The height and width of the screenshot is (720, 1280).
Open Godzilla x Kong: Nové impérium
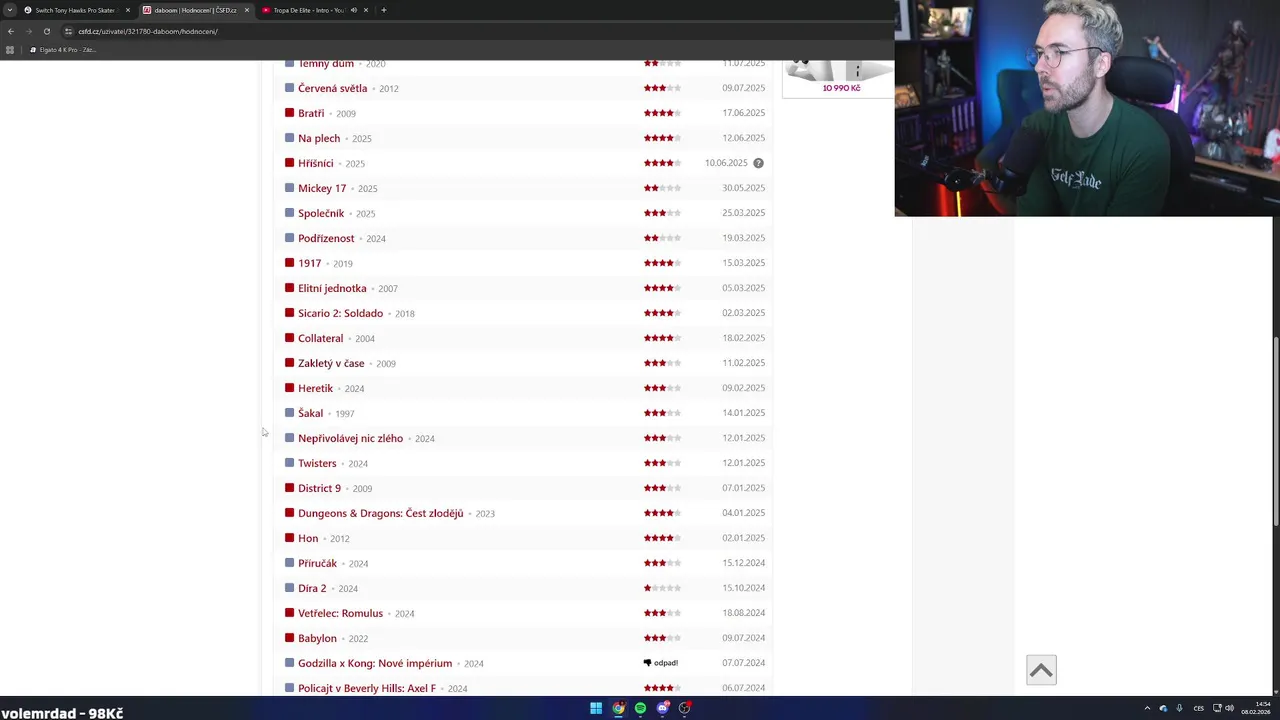tap(375, 663)
